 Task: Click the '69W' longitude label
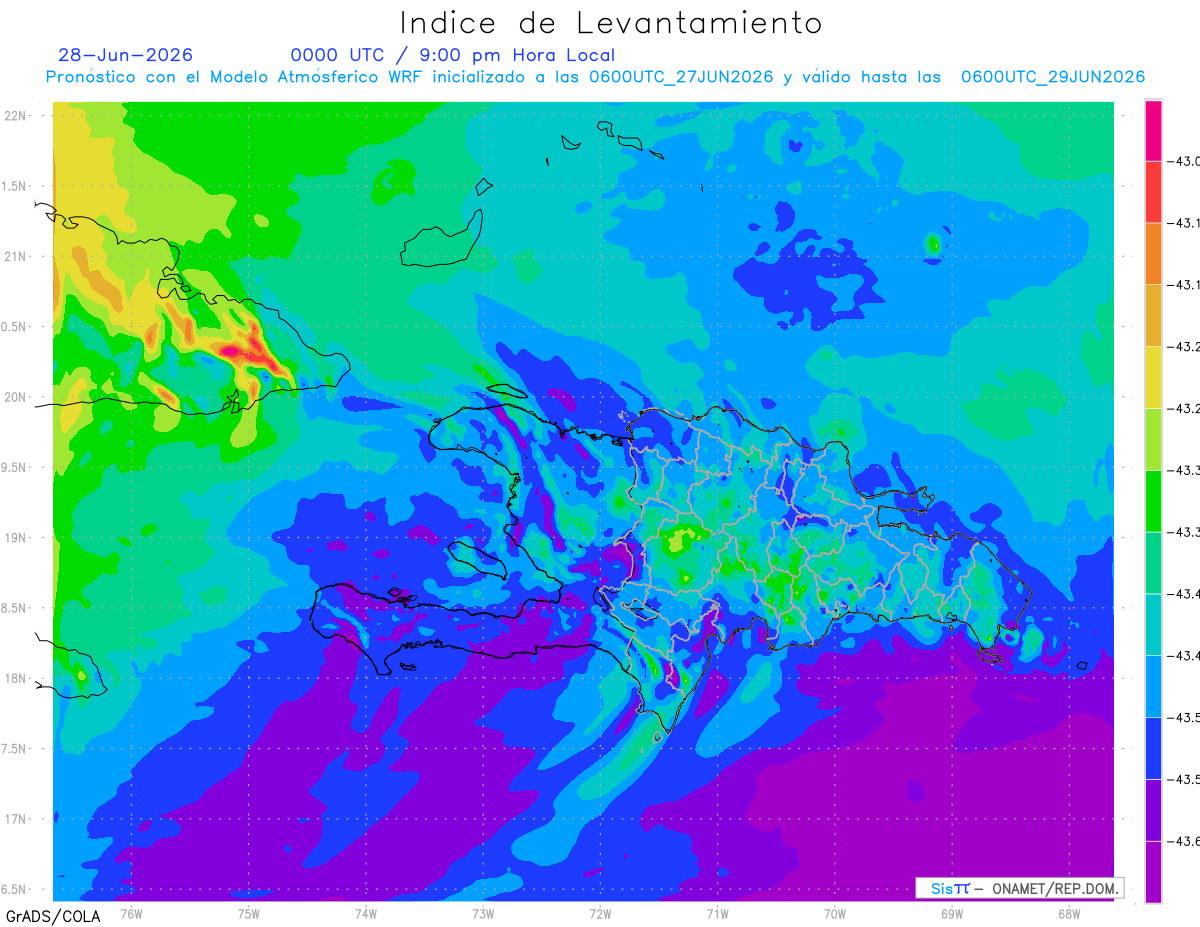click(x=952, y=913)
